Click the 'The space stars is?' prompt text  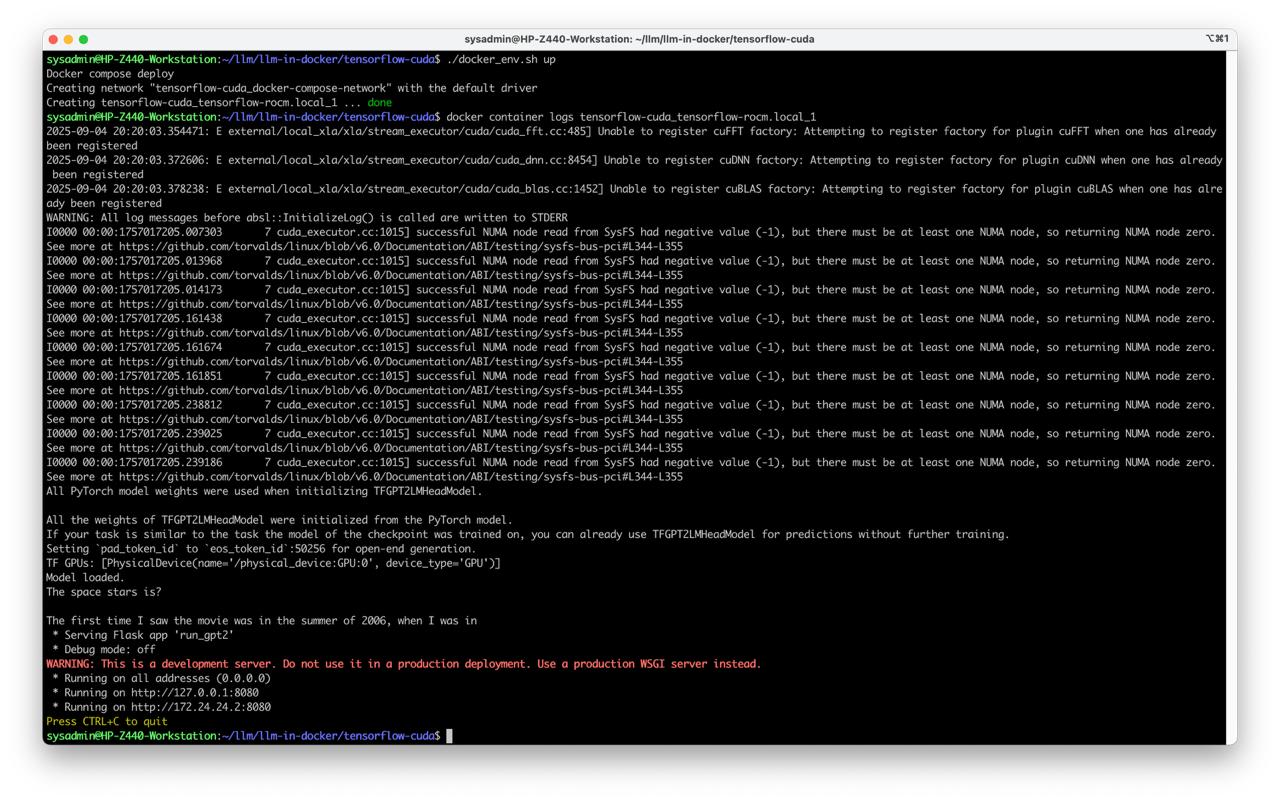click(104, 592)
